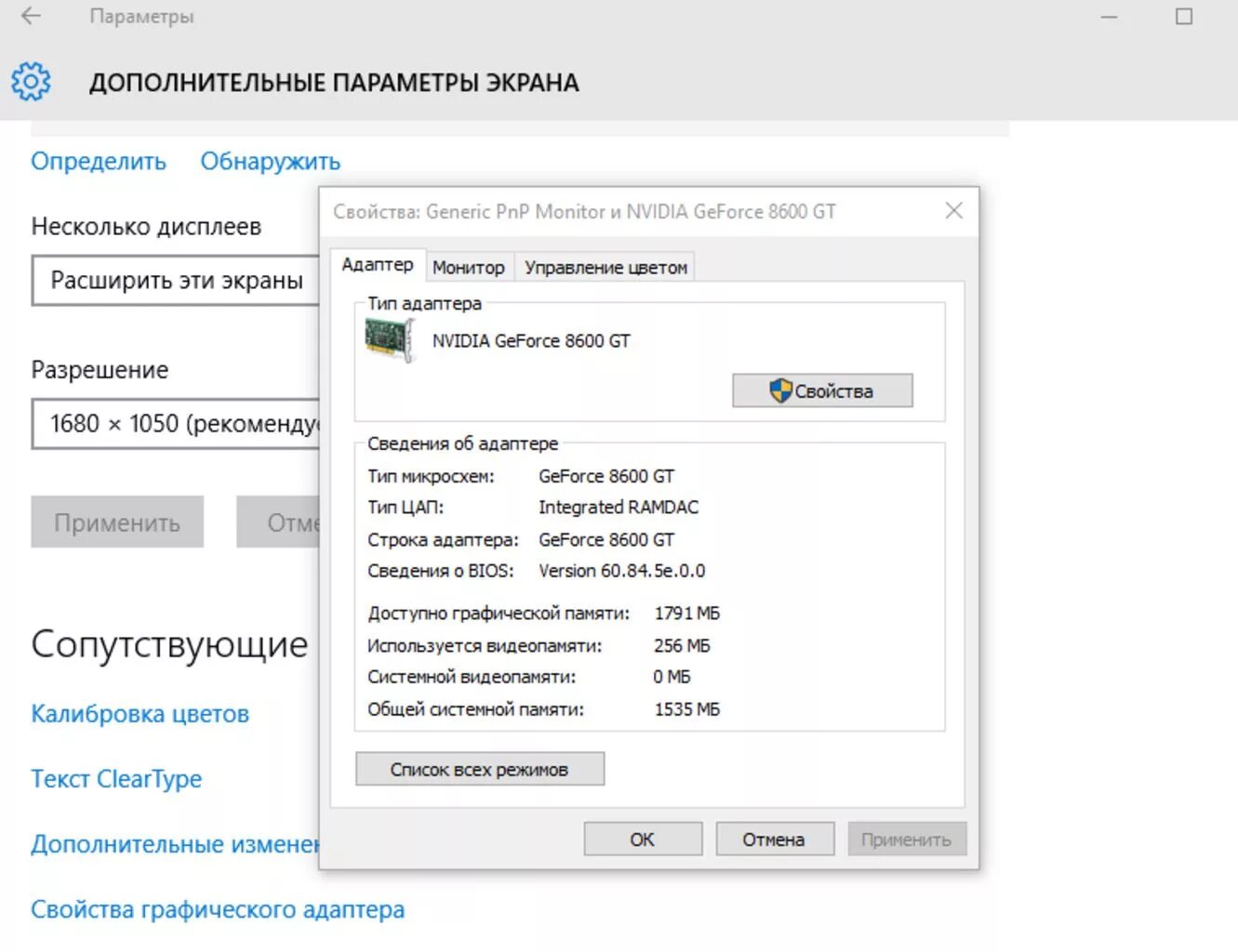
Task: Open the Текст ClearType link
Action: point(116,779)
